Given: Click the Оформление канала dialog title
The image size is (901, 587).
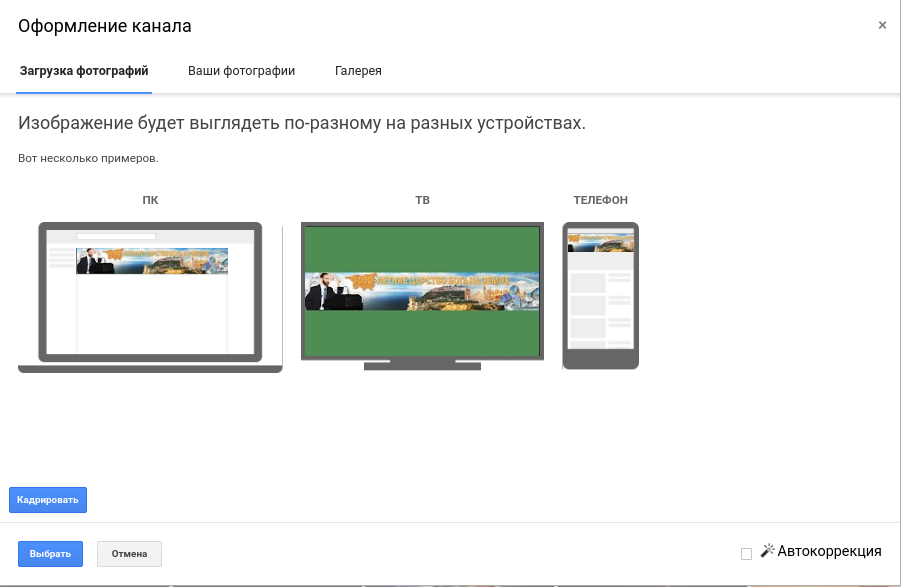Looking at the screenshot, I should [105, 26].
